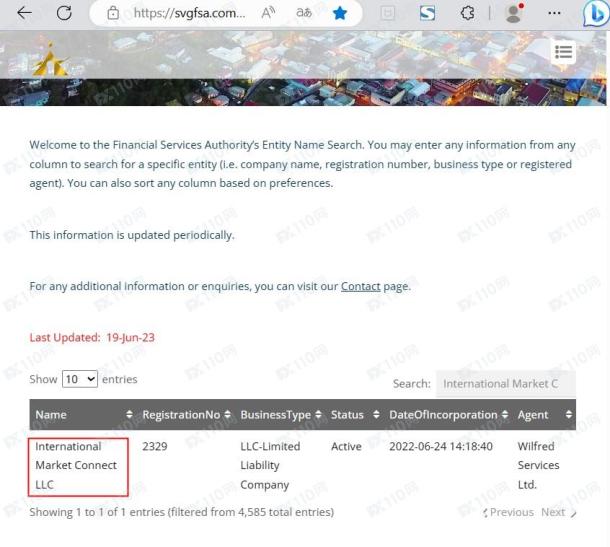Sort table by BusinessType column
Screen dimensions: 610x547
280,415
